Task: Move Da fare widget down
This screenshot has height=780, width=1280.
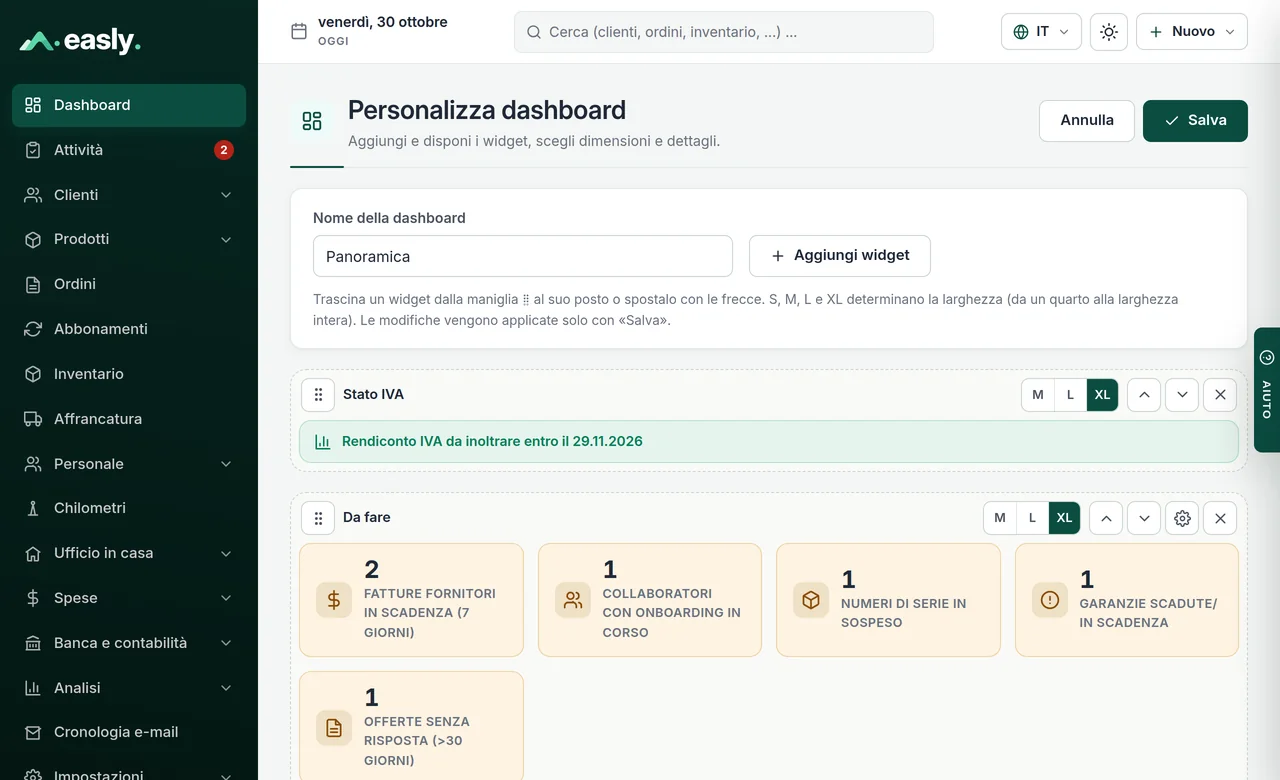Action: pos(1144,518)
